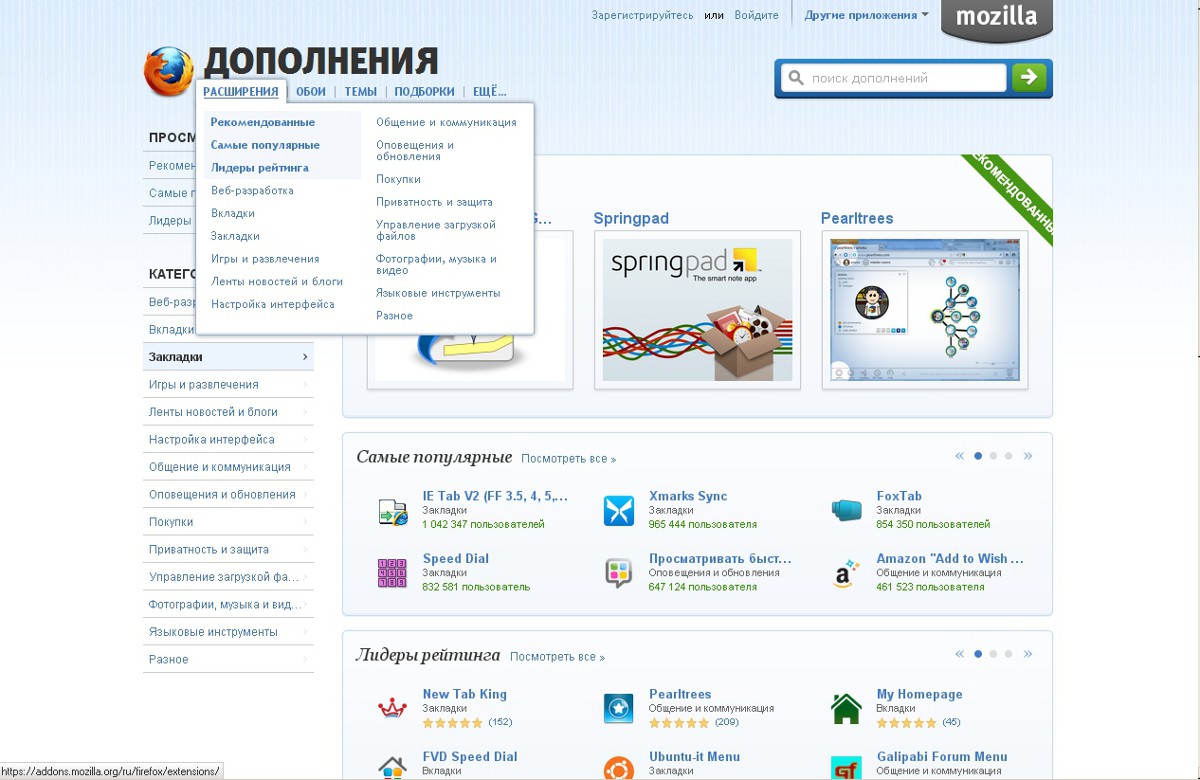Click the Firefox logo icon
The width and height of the screenshot is (1200, 780).
coord(168,71)
